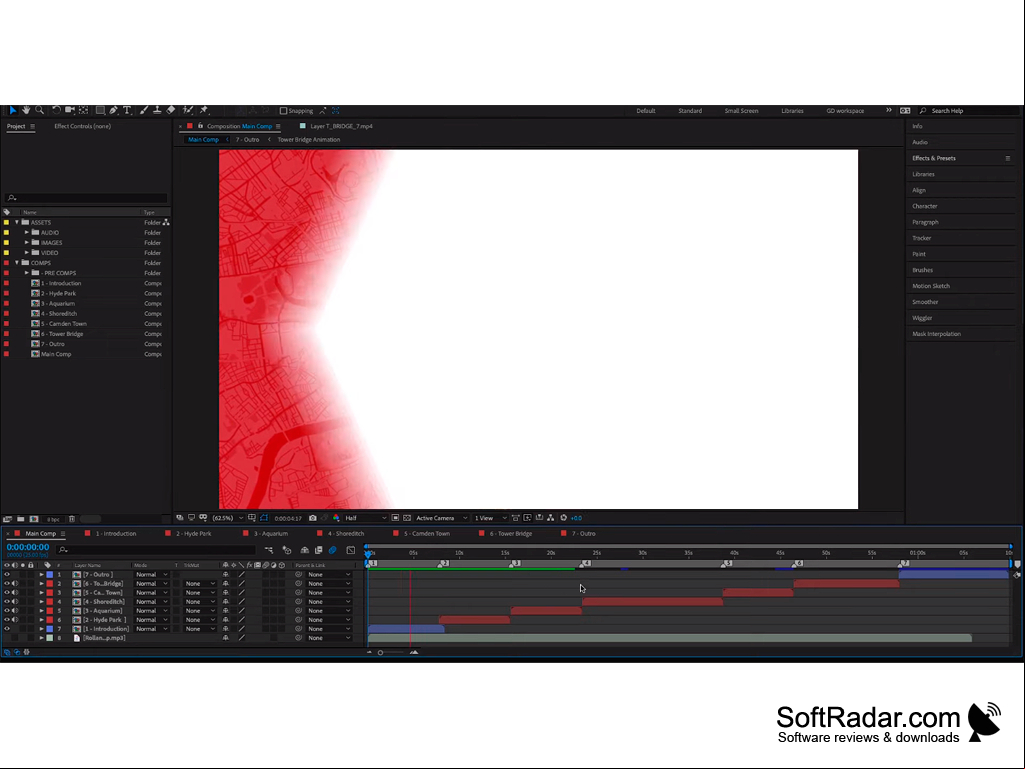The image size is (1025, 769).
Task: Select the Standard workspace
Action: [690, 111]
